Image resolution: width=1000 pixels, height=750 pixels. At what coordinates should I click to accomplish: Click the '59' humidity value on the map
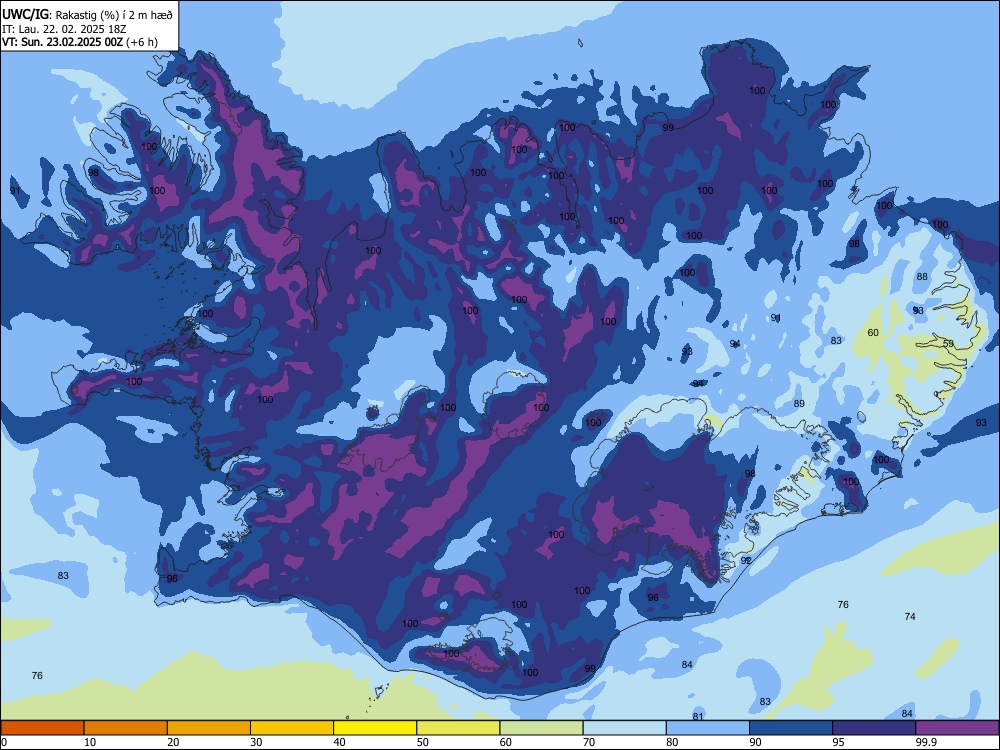pos(948,344)
